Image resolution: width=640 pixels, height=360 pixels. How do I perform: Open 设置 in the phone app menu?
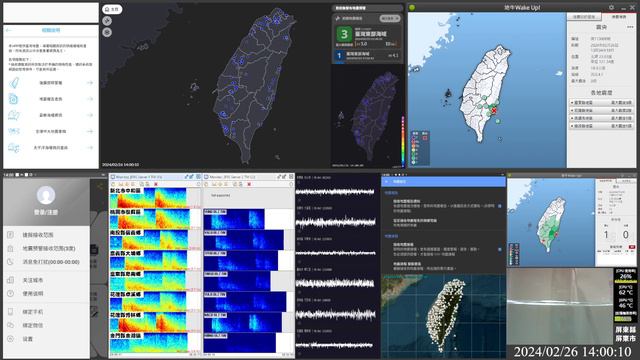pos(47,339)
